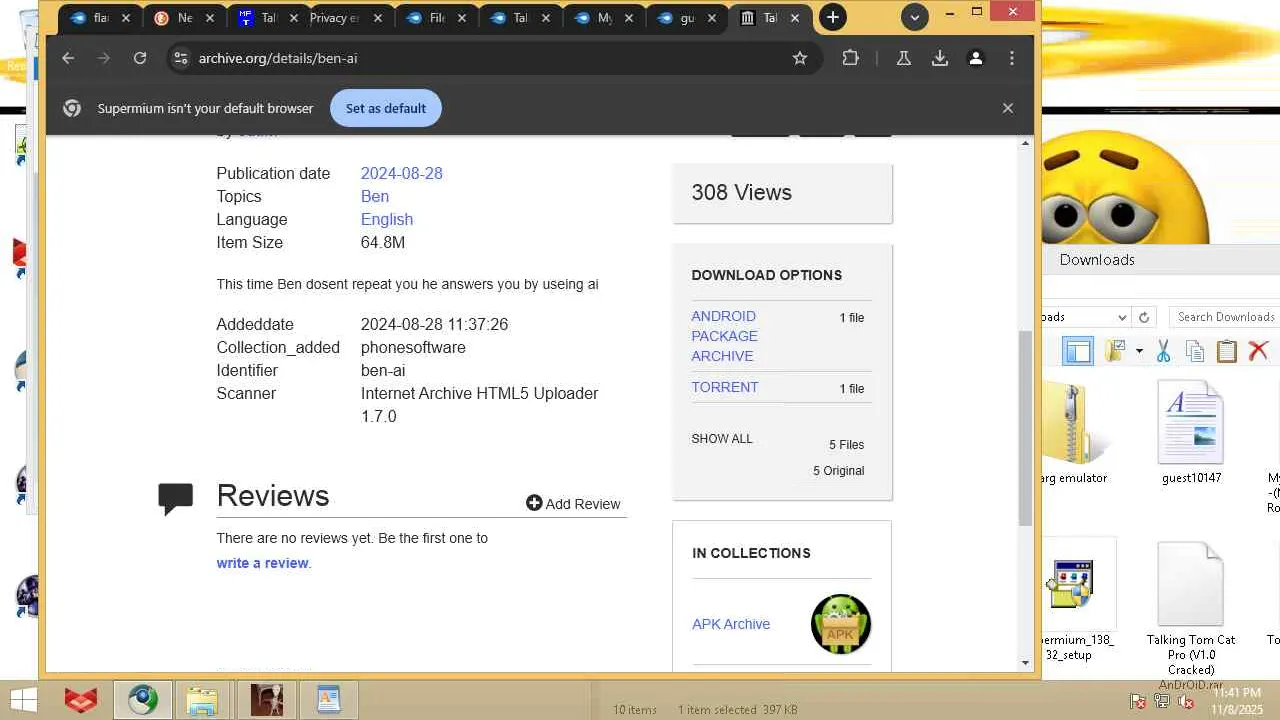Reload the archive.org page
This screenshot has height=720, width=1280.
[x=140, y=58]
